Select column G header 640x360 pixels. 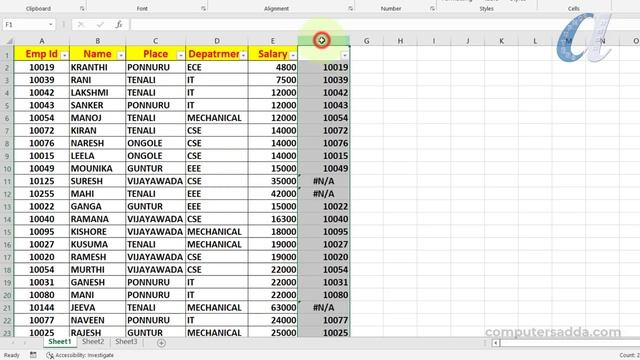pyautogui.click(x=367, y=41)
